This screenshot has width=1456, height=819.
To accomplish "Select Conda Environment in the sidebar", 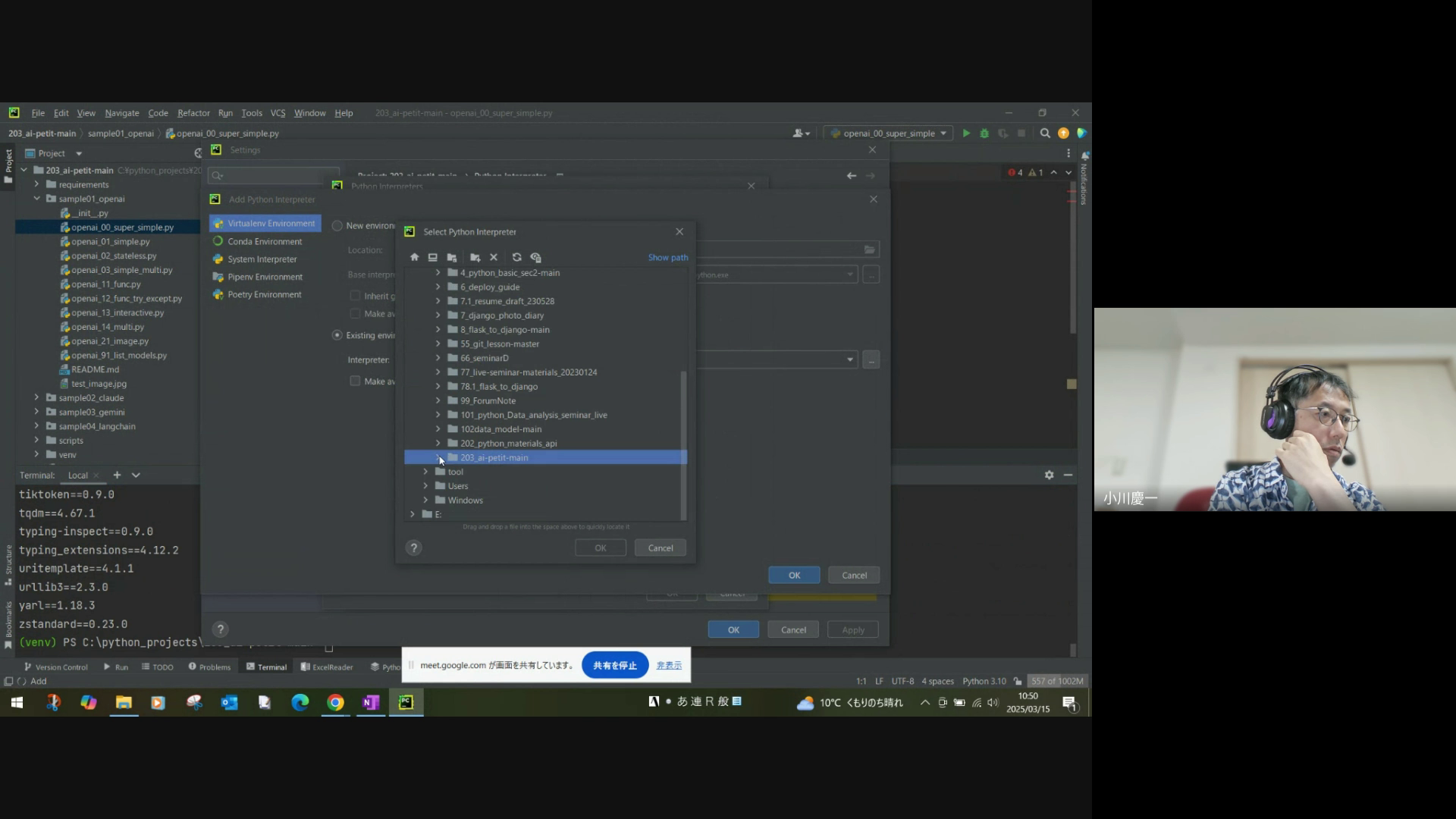I will (265, 242).
